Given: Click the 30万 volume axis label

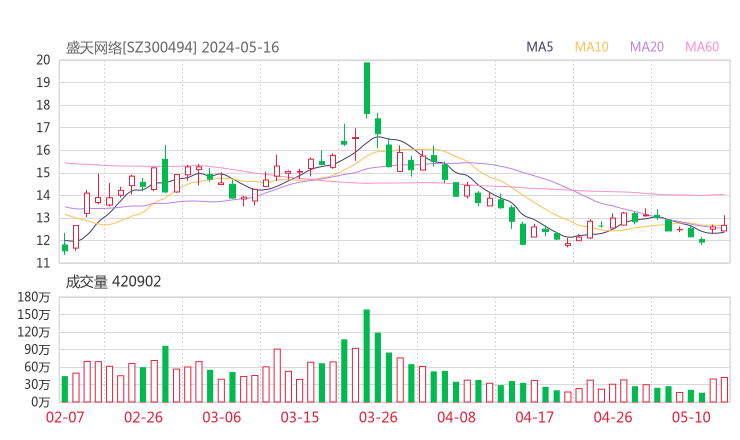Looking at the screenshot, I should coord(37,385).
